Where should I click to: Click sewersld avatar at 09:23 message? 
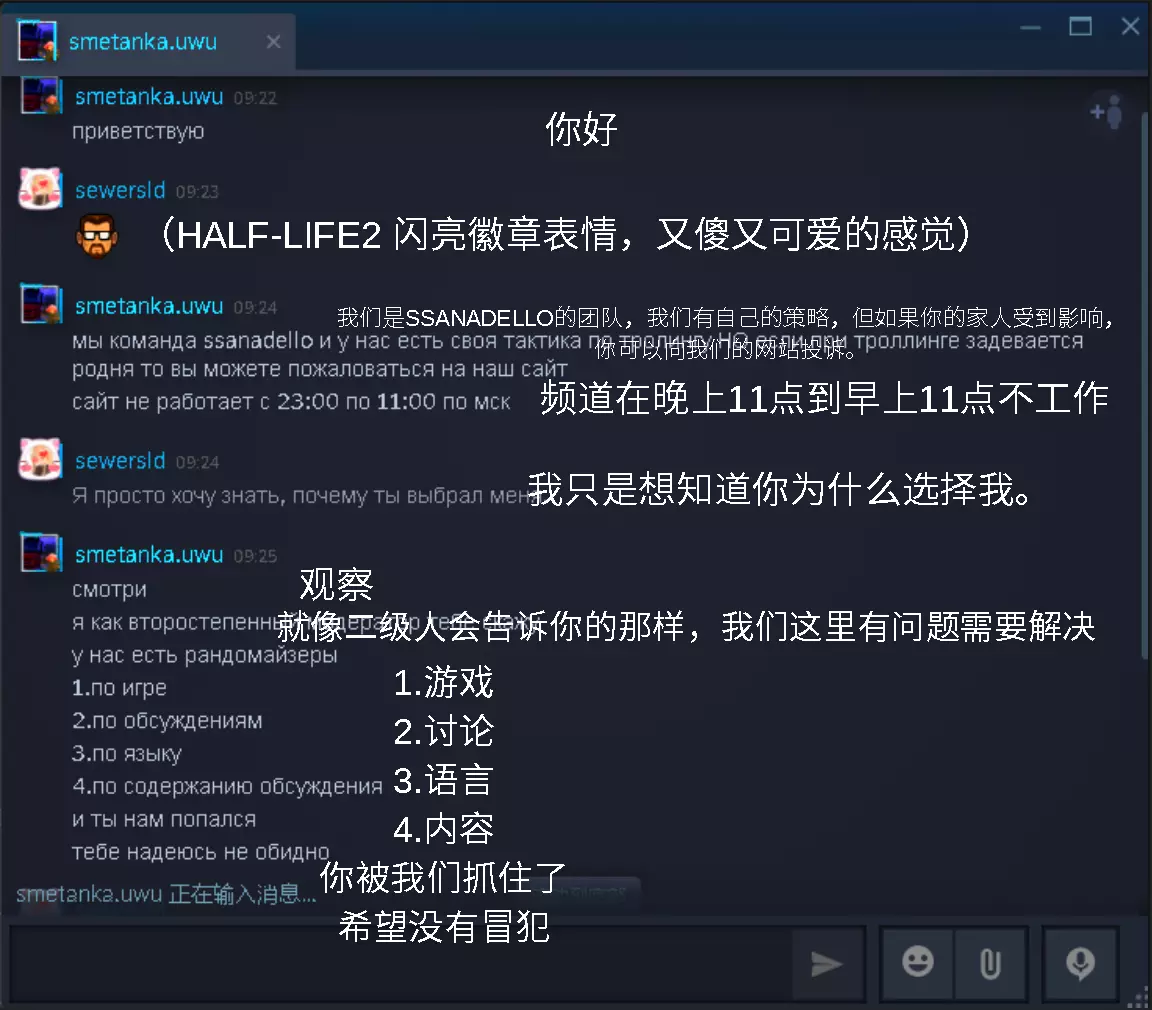tap(40, 189)
